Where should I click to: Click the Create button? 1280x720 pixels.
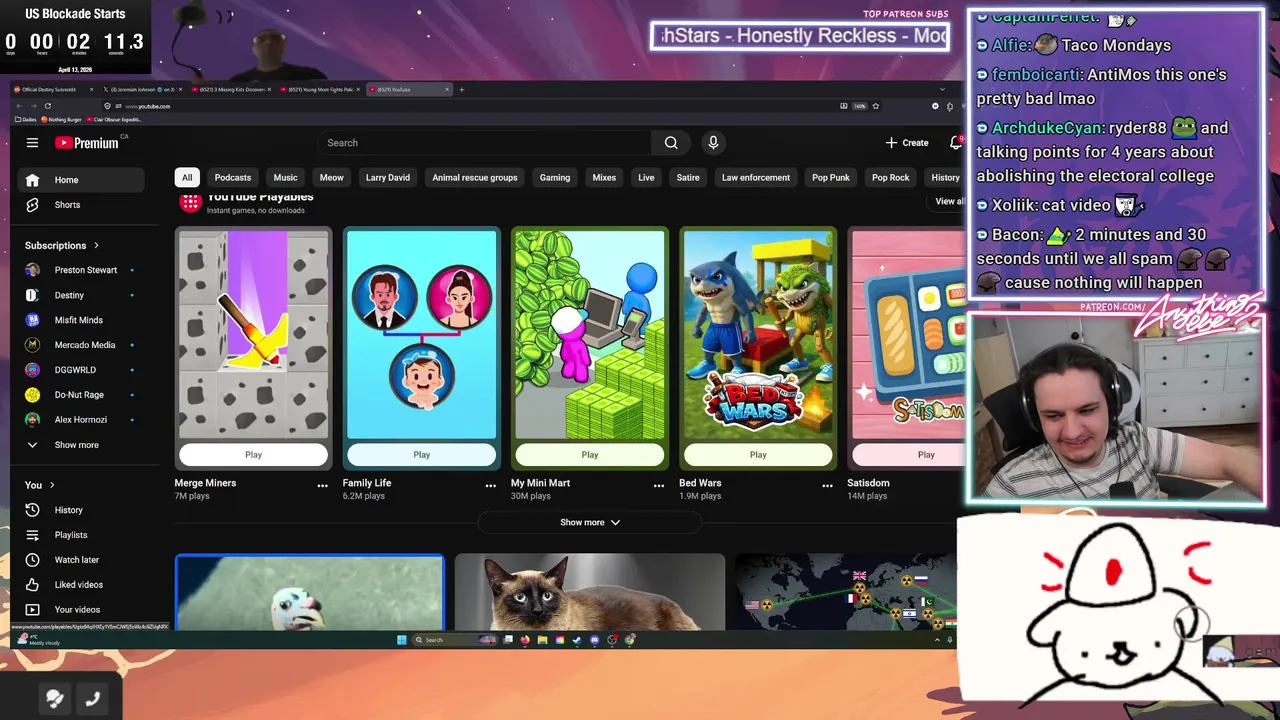point(907,143)
